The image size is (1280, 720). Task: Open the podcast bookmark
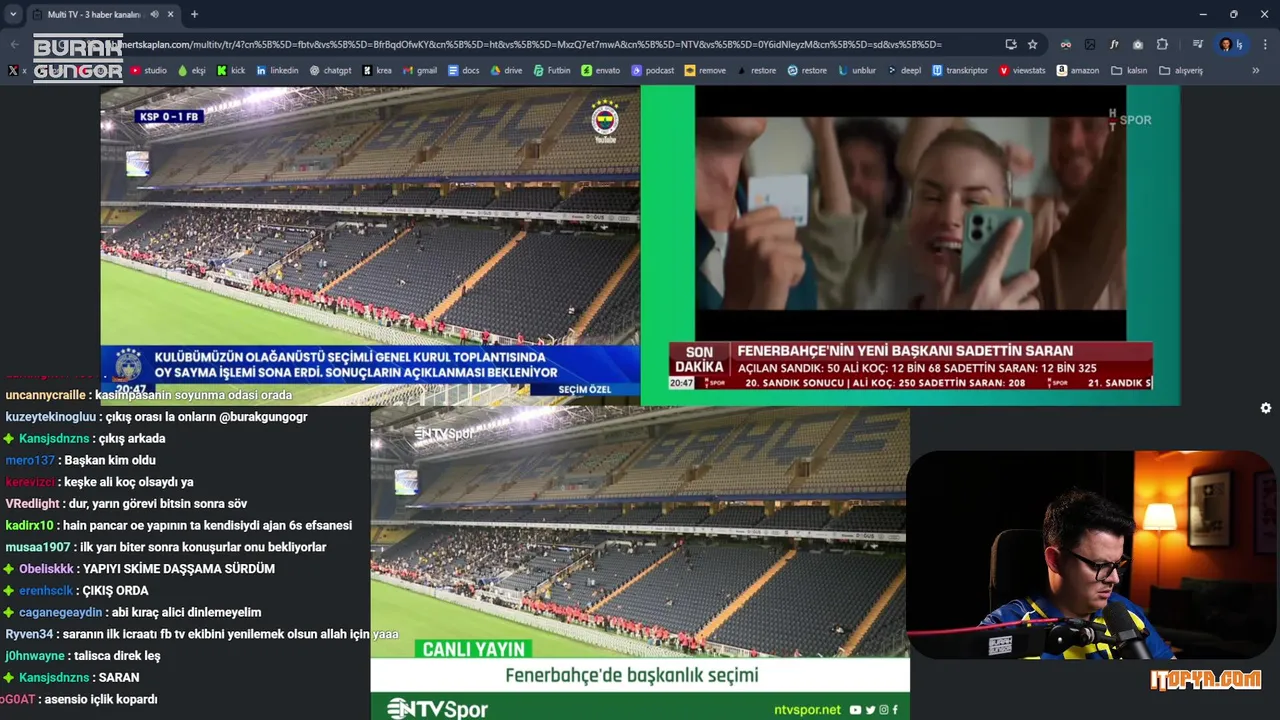point(652,71)
